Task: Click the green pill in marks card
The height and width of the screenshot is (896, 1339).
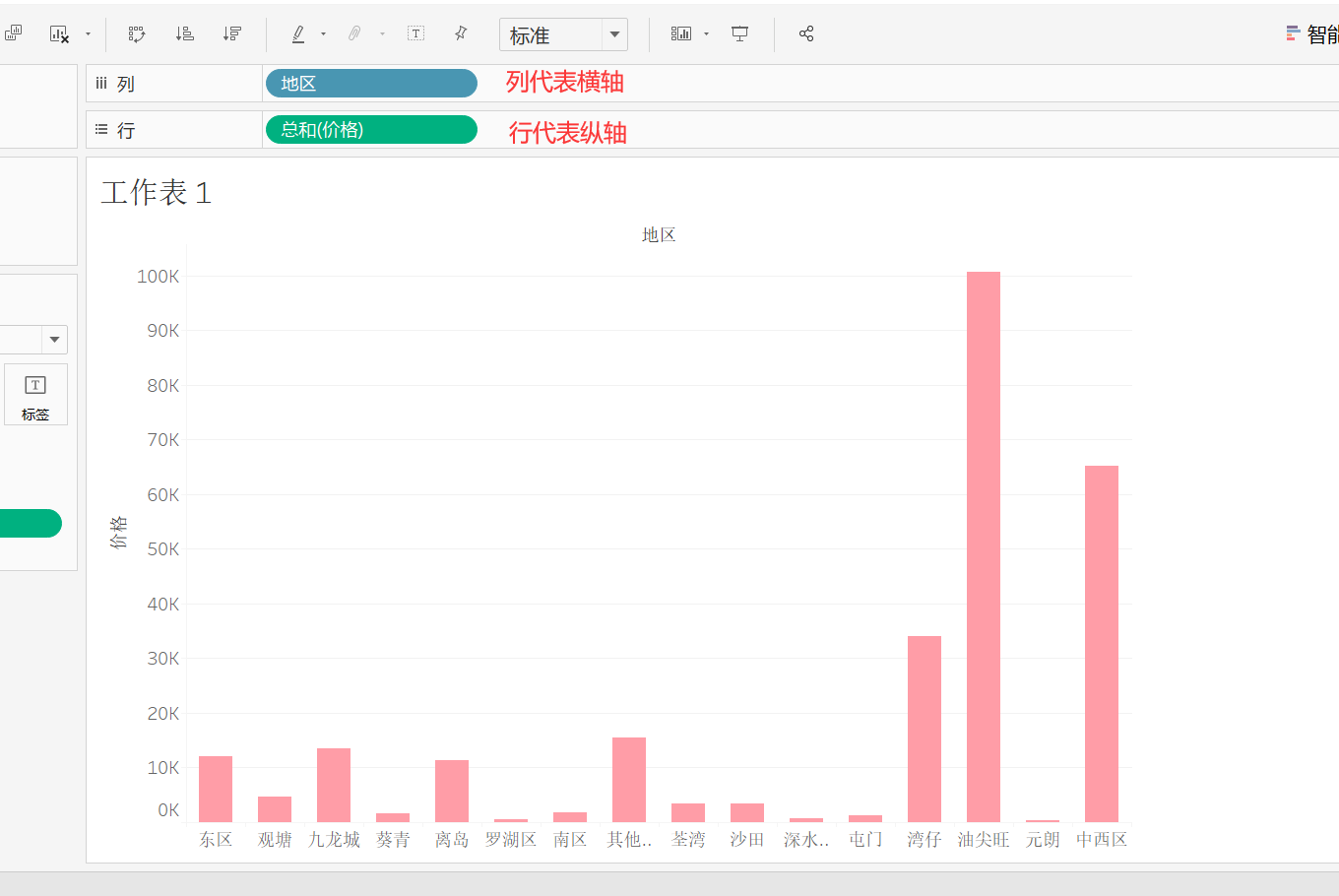Action: 31,523
